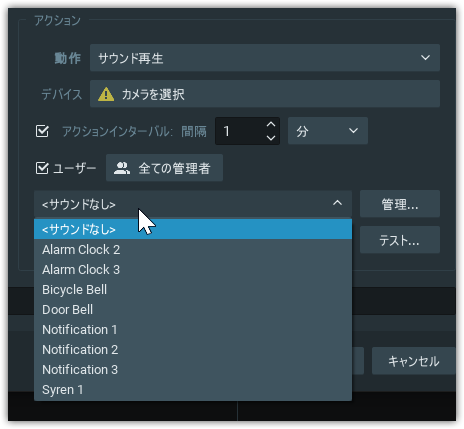Click the interval spinner up arrow
Screen dimensions: 464x429
pos(271,125)
